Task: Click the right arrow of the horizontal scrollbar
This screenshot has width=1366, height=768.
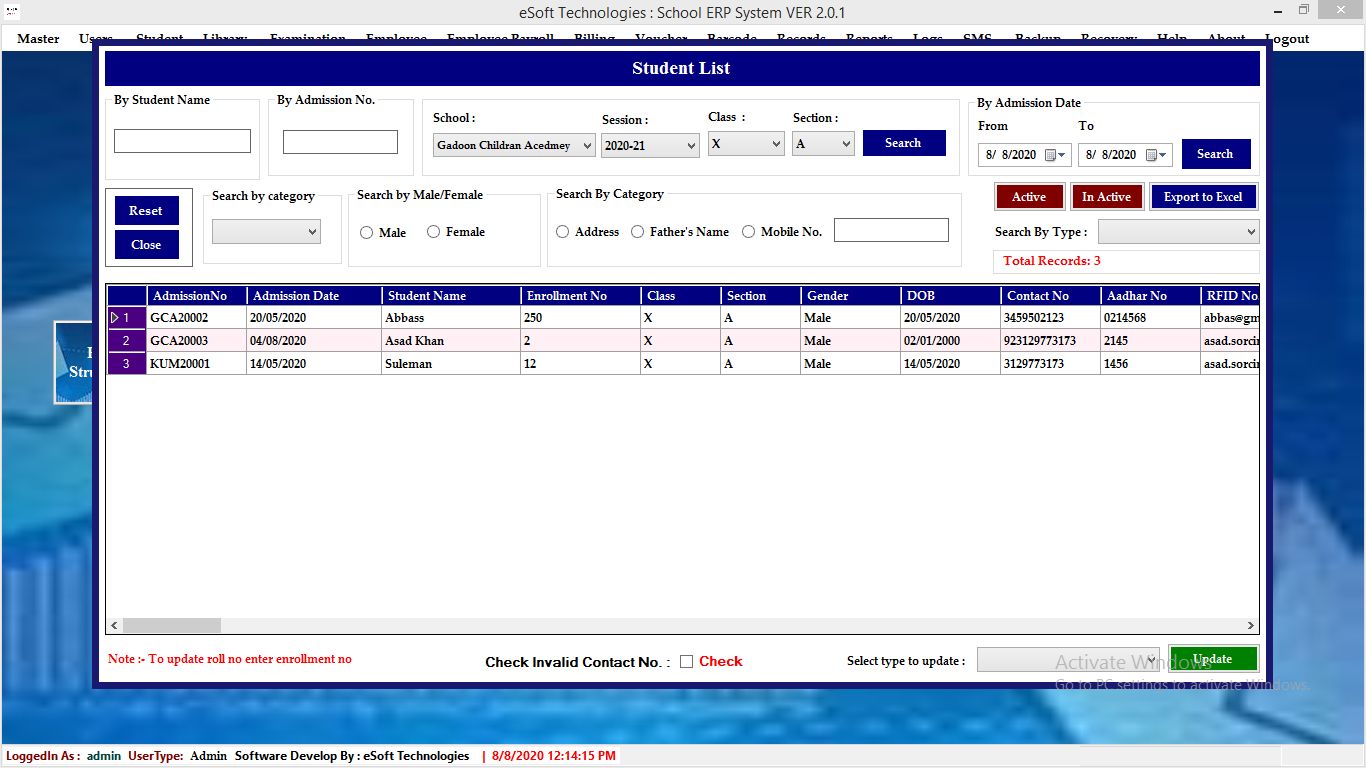Action: tap(1250, 625)
